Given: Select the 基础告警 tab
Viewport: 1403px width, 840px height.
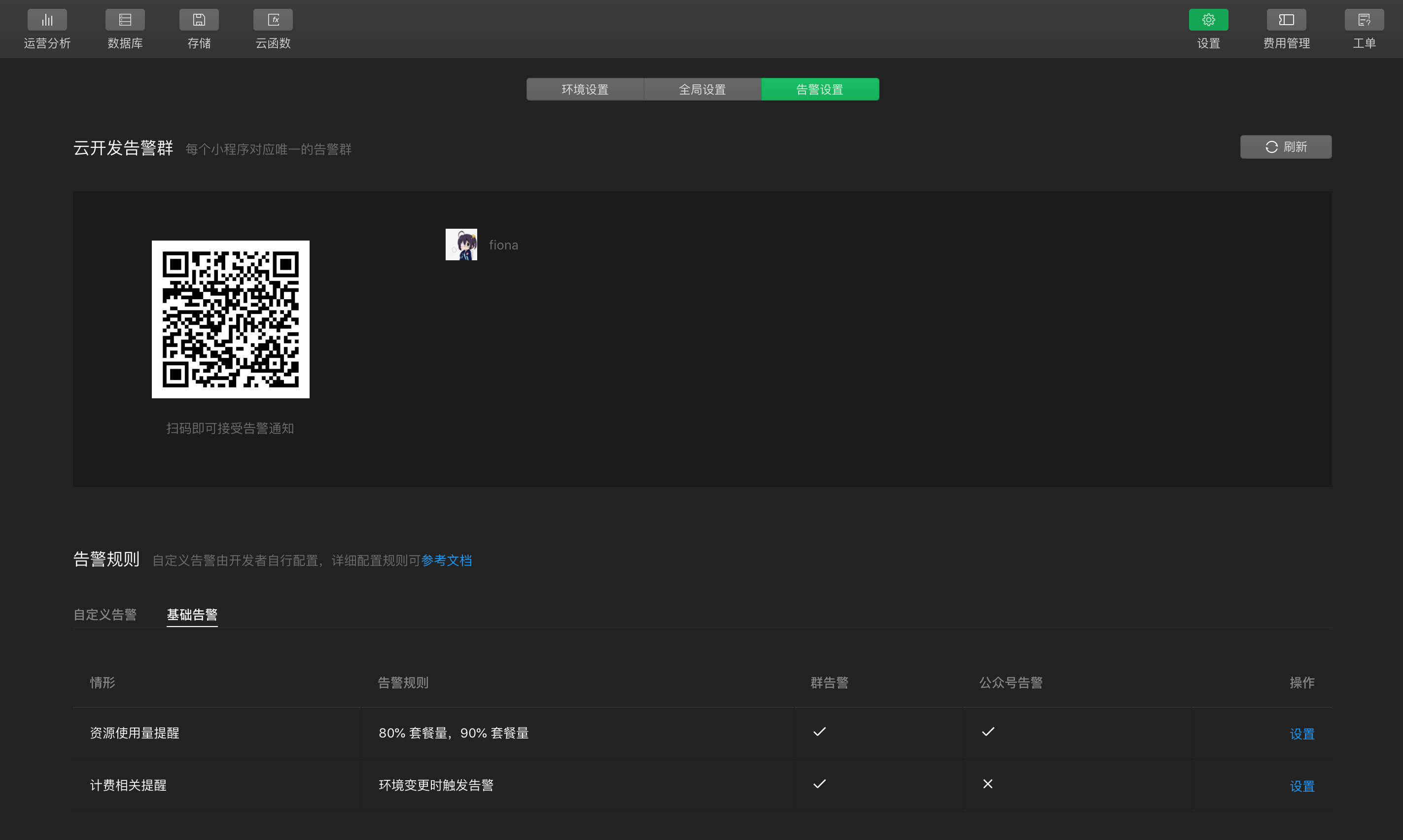Looking at the screenshot, I should click(192, 615).
